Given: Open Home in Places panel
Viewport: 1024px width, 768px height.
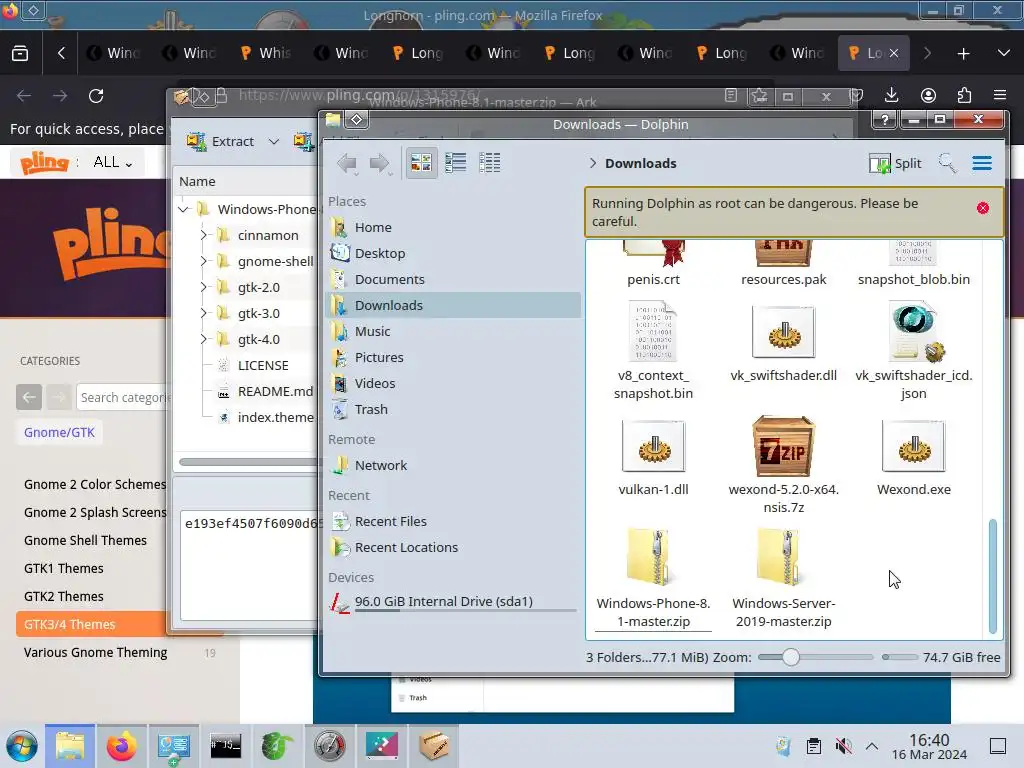Looking at the screenshot, I should (x=453, y=227).
